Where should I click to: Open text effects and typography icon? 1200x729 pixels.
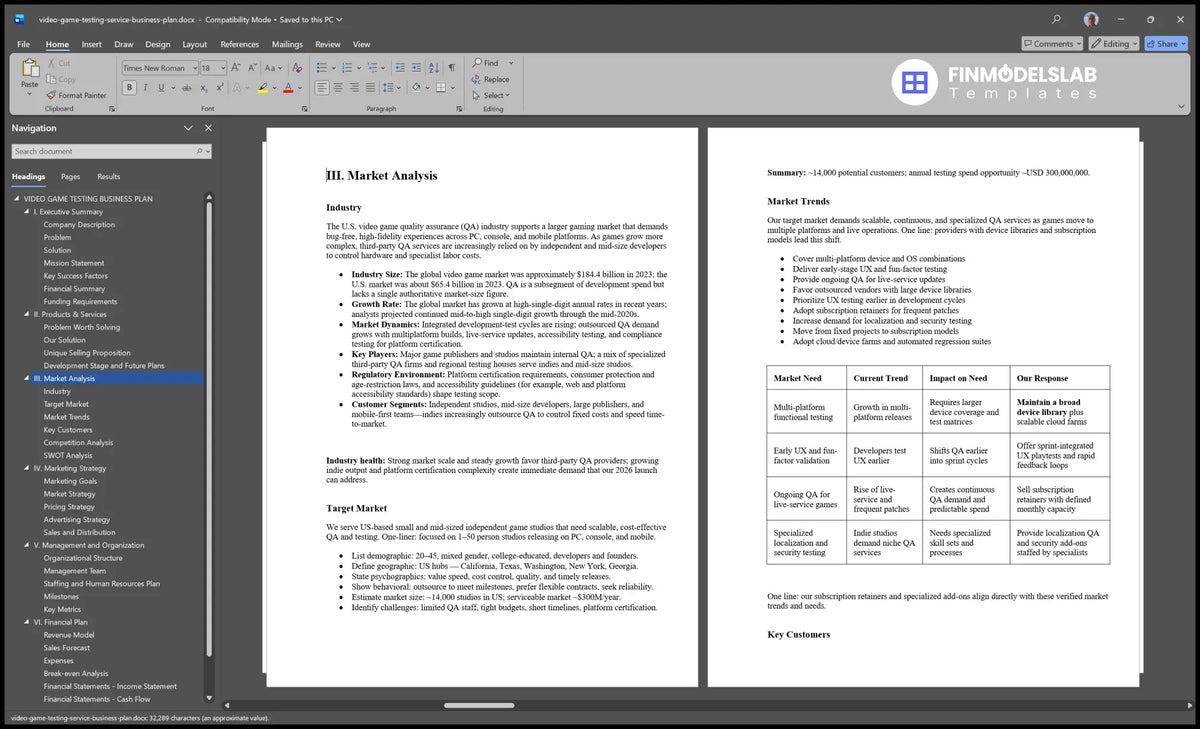point(238,88)
